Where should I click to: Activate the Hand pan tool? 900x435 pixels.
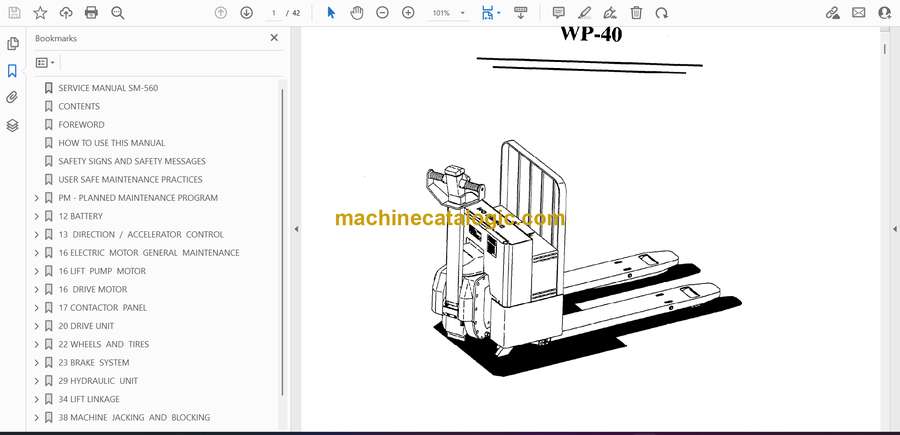[x=356, y=13]
